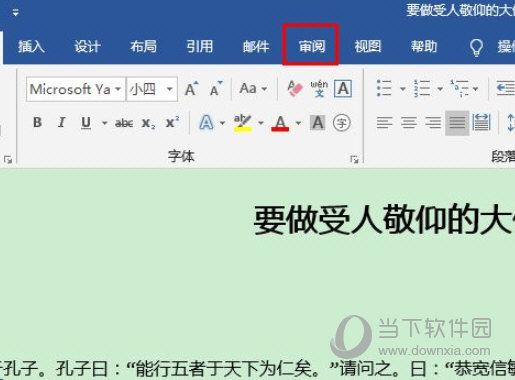This screenshot has width=515, height=380.
Task: Toggle justify alignment
Action: click(457, 123)
